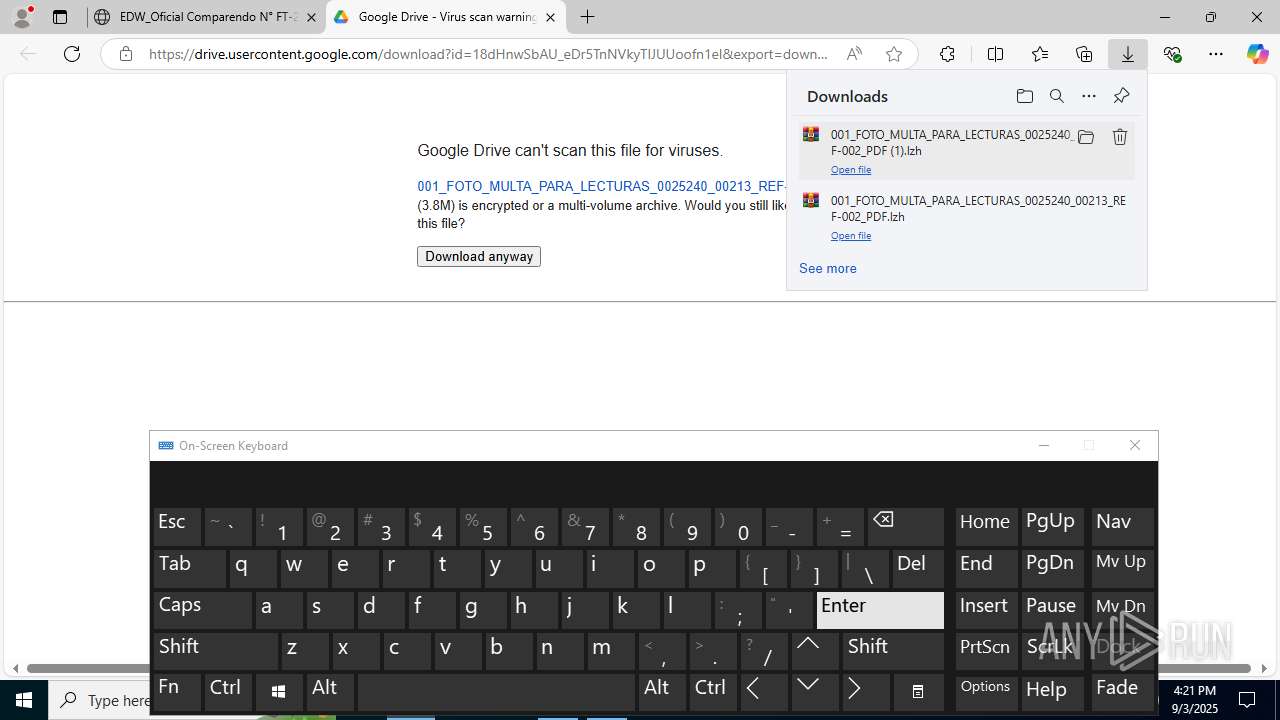
Task: Toggle the right Ctrl key on keyboard
Action: [713, 692]
